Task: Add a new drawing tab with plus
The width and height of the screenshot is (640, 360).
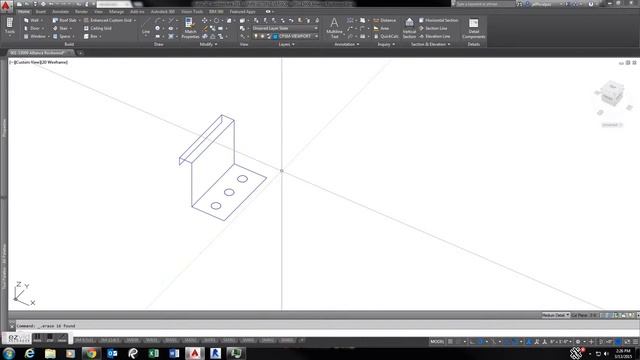Action: tap(80, 53)
